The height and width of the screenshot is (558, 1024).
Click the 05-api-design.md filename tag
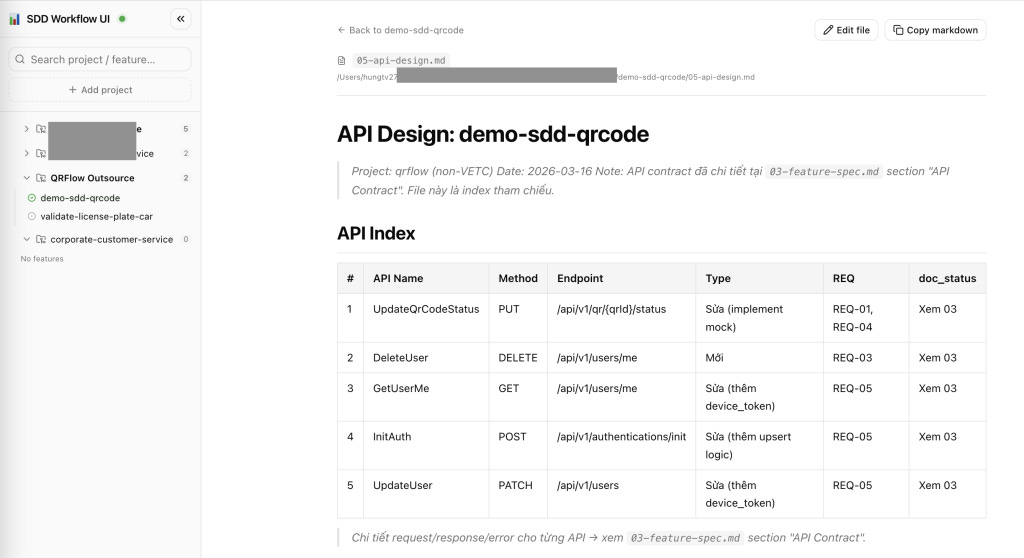coord(401,60)
